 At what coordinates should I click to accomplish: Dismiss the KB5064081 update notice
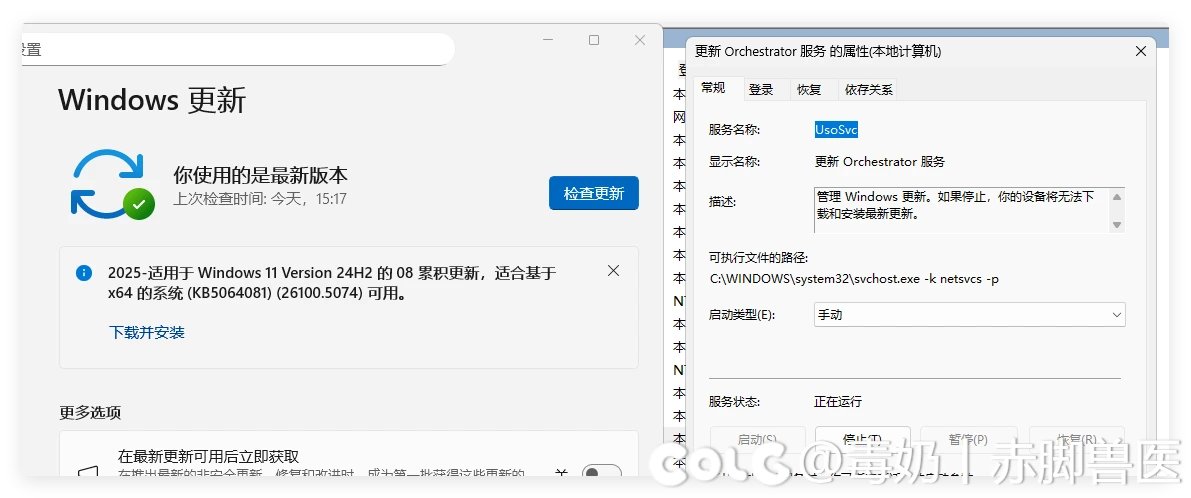click(614, 271)
